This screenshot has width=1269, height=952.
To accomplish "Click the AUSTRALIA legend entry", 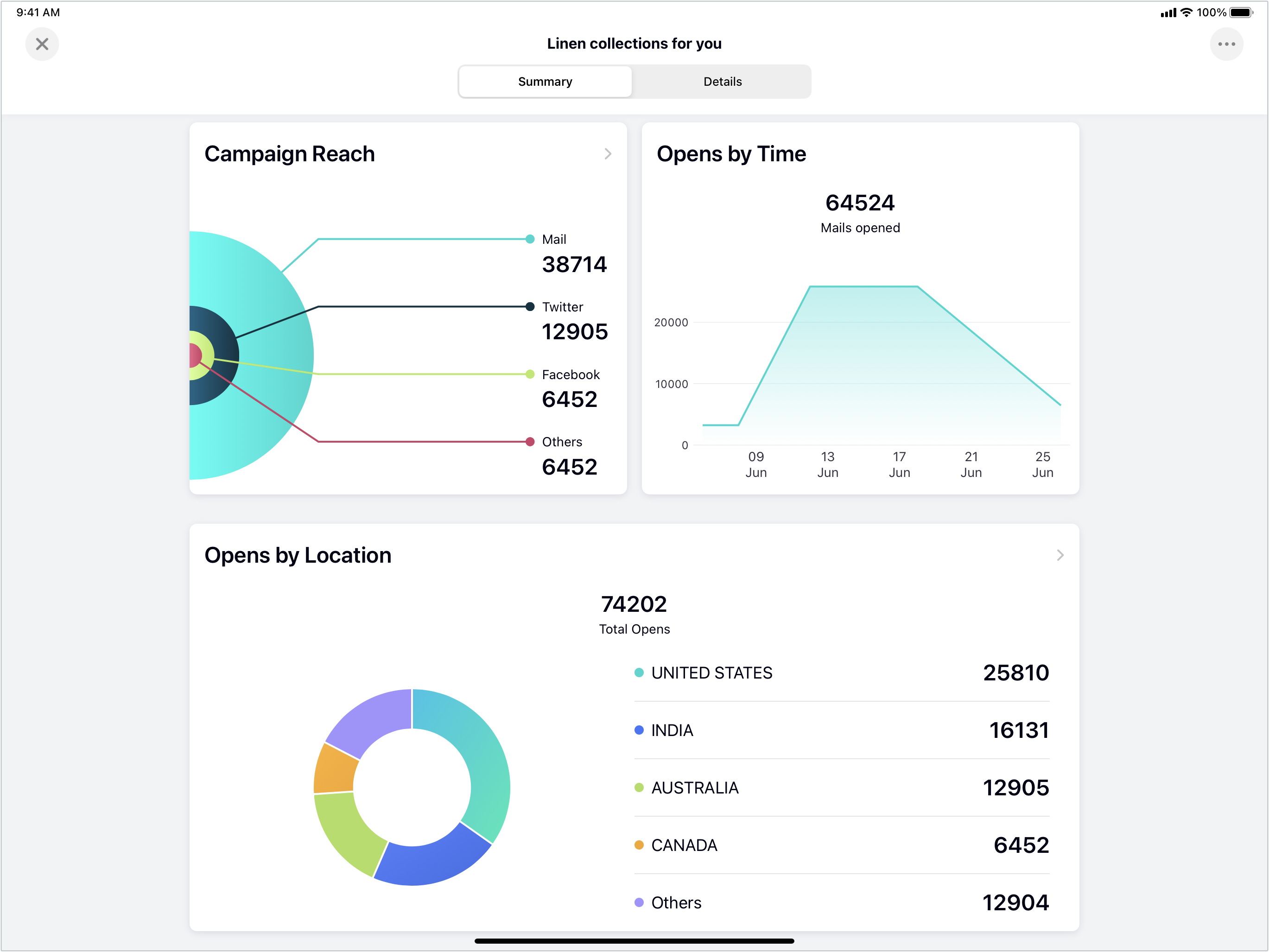I will coord(694,788).
